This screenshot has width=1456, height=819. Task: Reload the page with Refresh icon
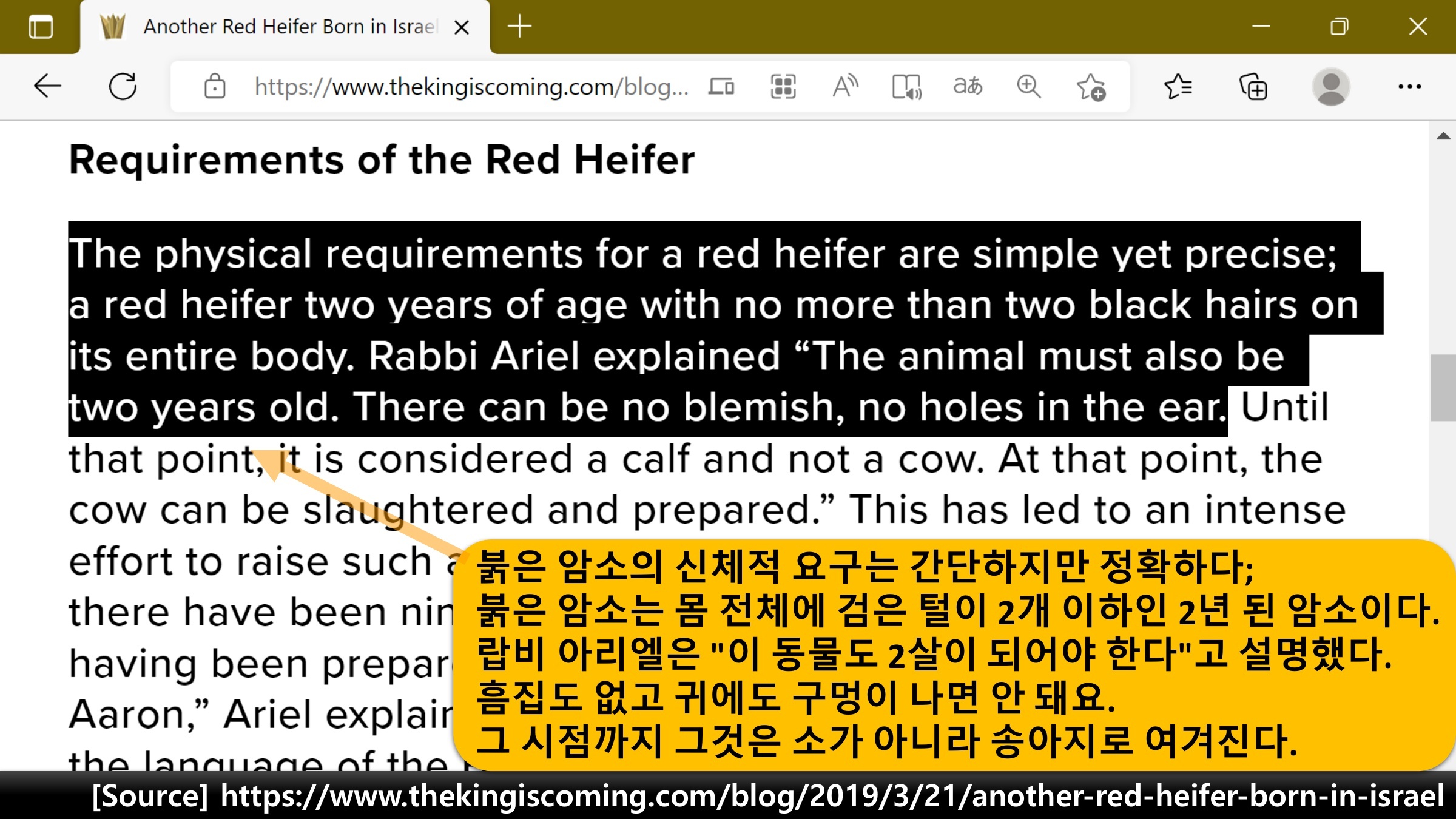coord(123,87)
